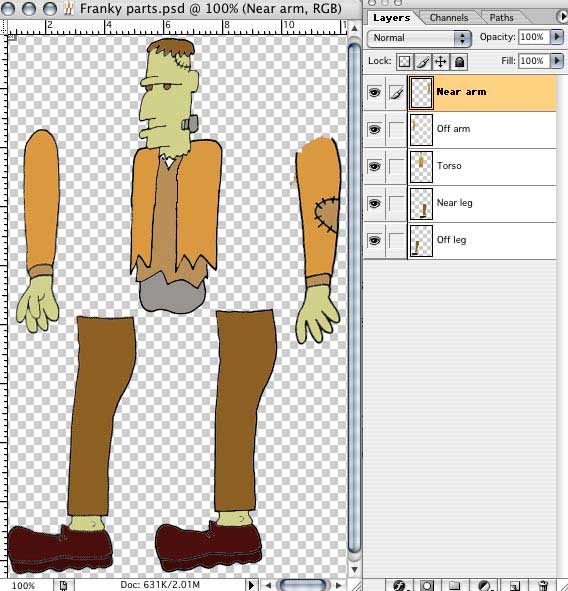Click the zoom percentage field in status bar
This screenshot has width=568, height=591.
[23, 586]
